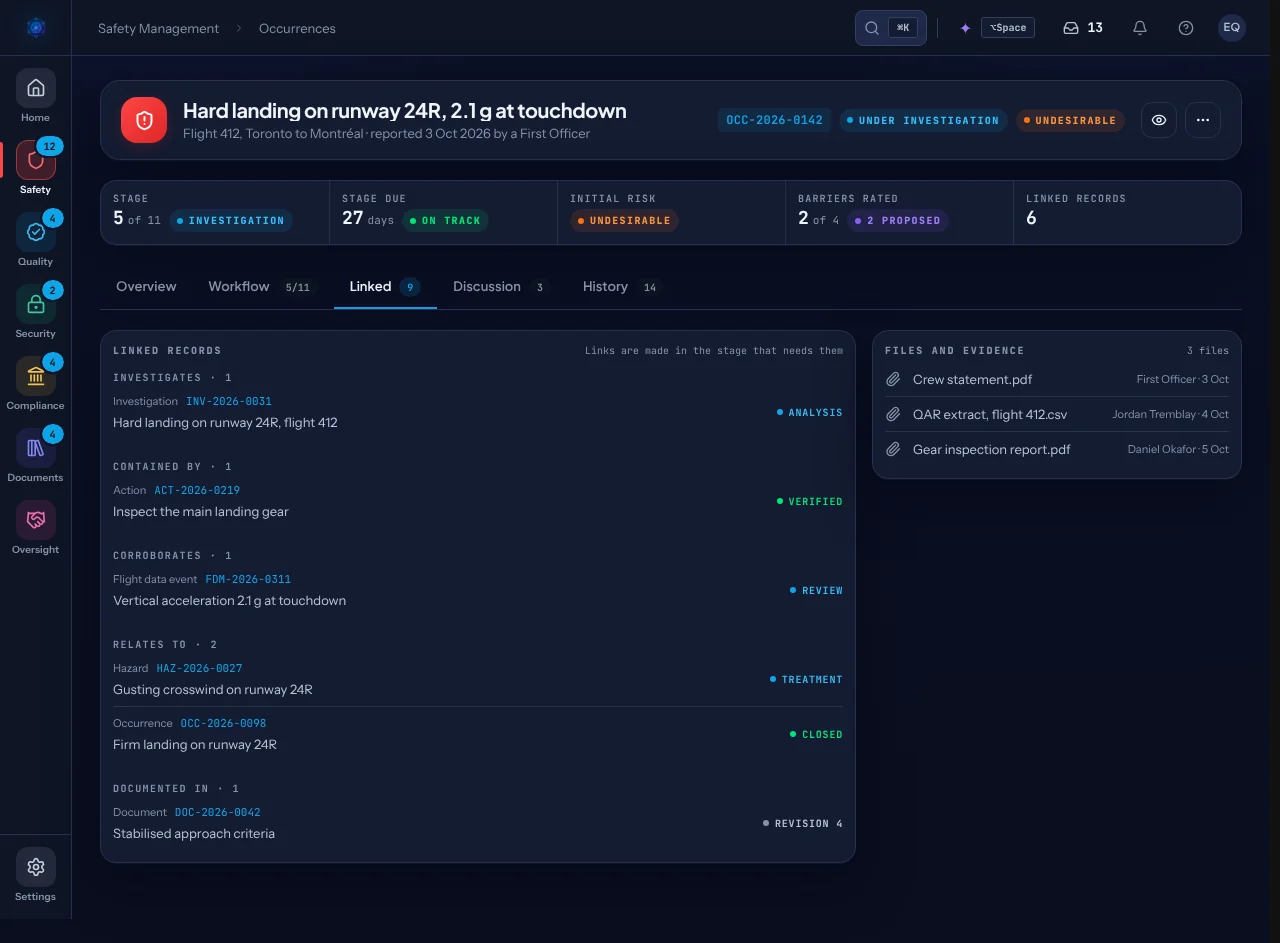Open the help question mark icon
The height and width of the screenshot is (943, 1280).
[1186, 28]
